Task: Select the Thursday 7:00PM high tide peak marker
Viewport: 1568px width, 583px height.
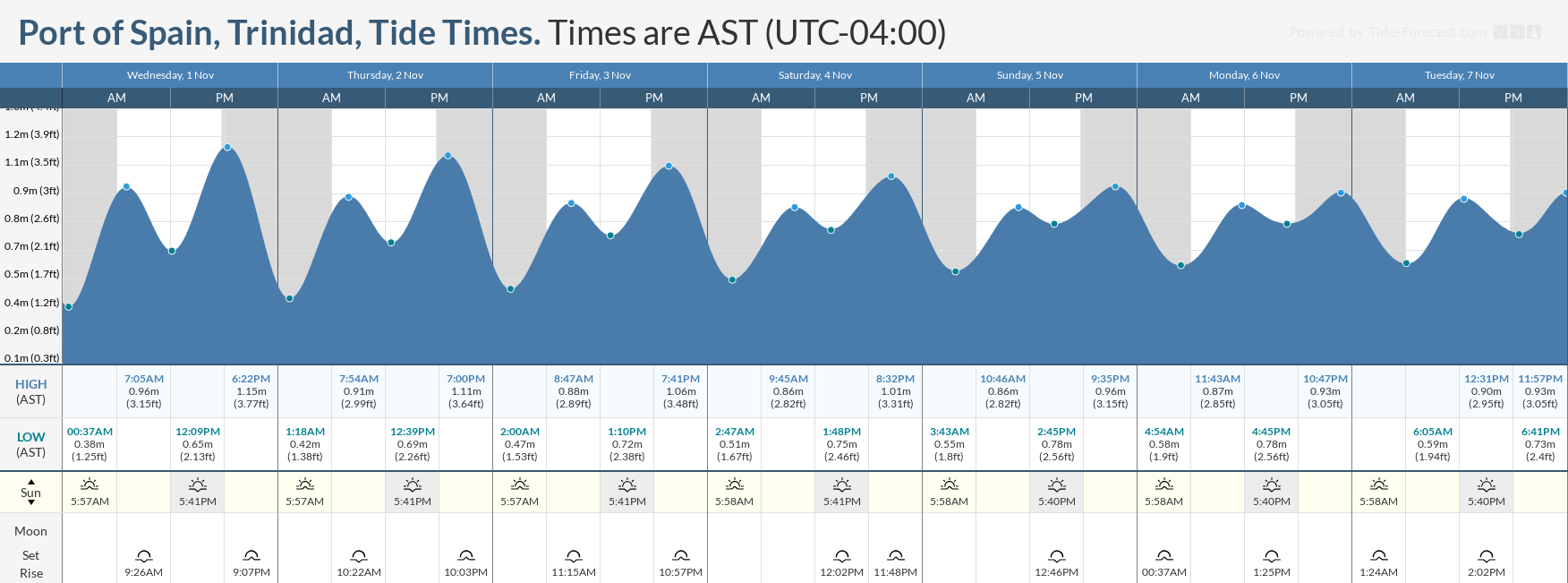Action: [x=447, y=156]
